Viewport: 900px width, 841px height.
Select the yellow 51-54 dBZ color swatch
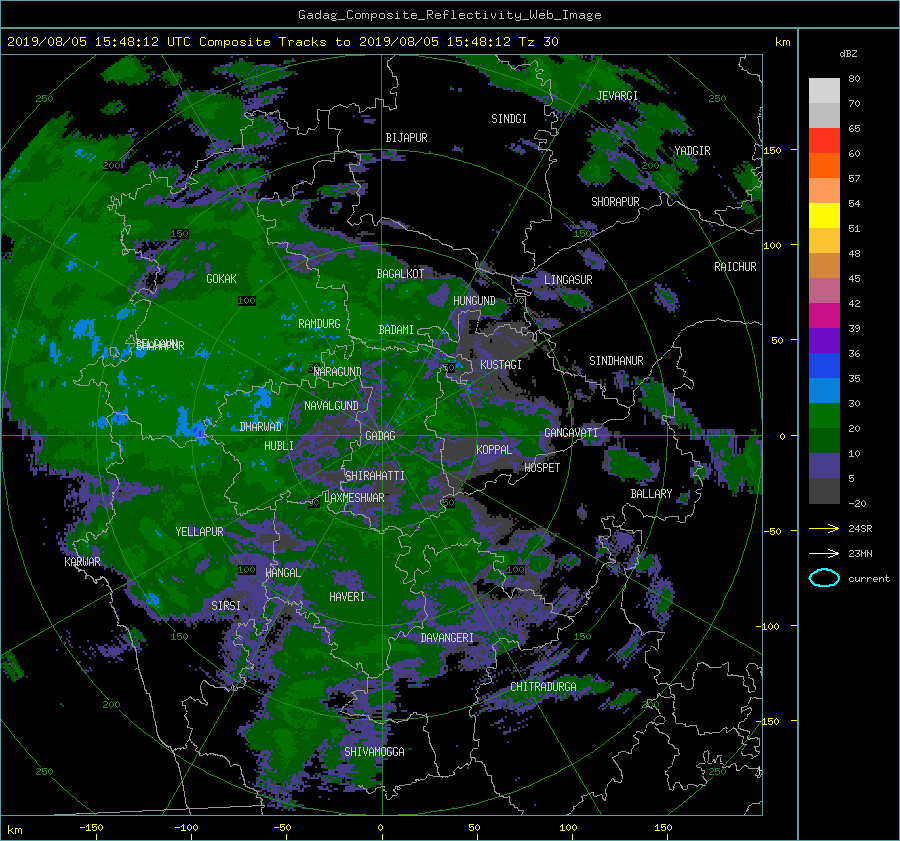pos(824,216)
